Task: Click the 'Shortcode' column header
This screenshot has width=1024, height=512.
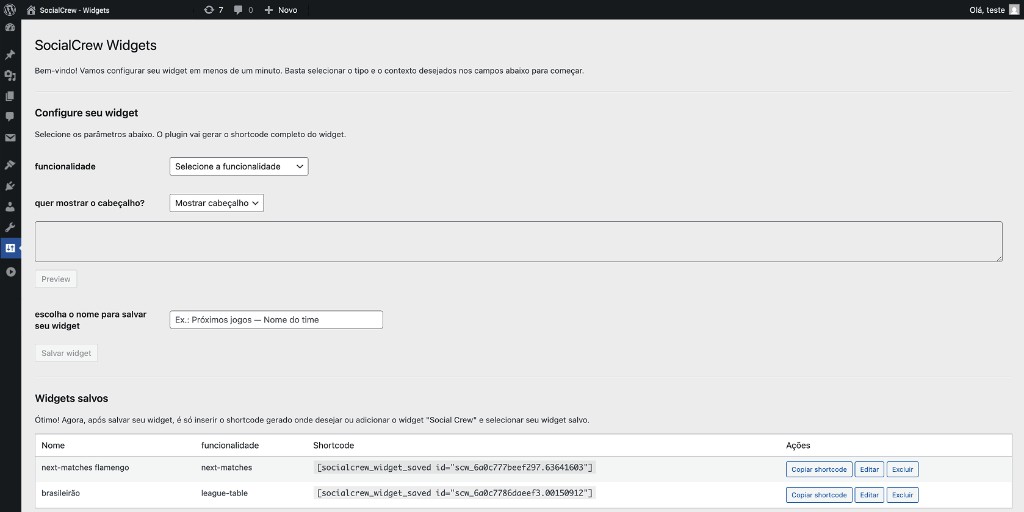Action: coord(334,445)
